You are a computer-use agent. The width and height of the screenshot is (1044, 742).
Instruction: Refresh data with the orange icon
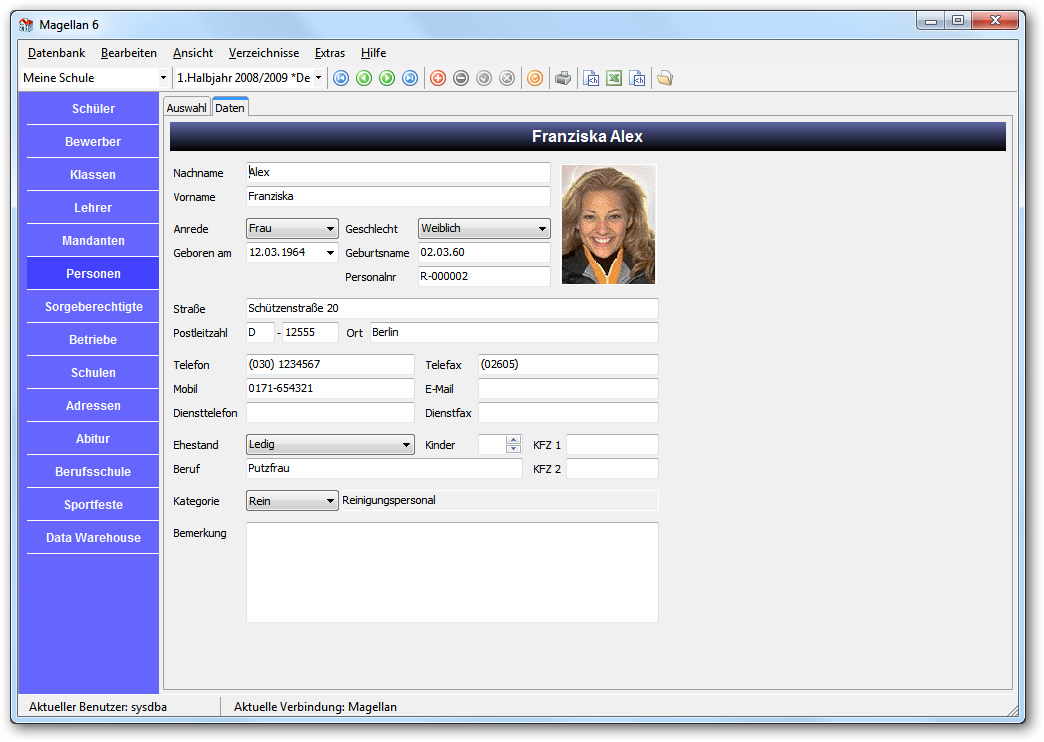point(535,79)
